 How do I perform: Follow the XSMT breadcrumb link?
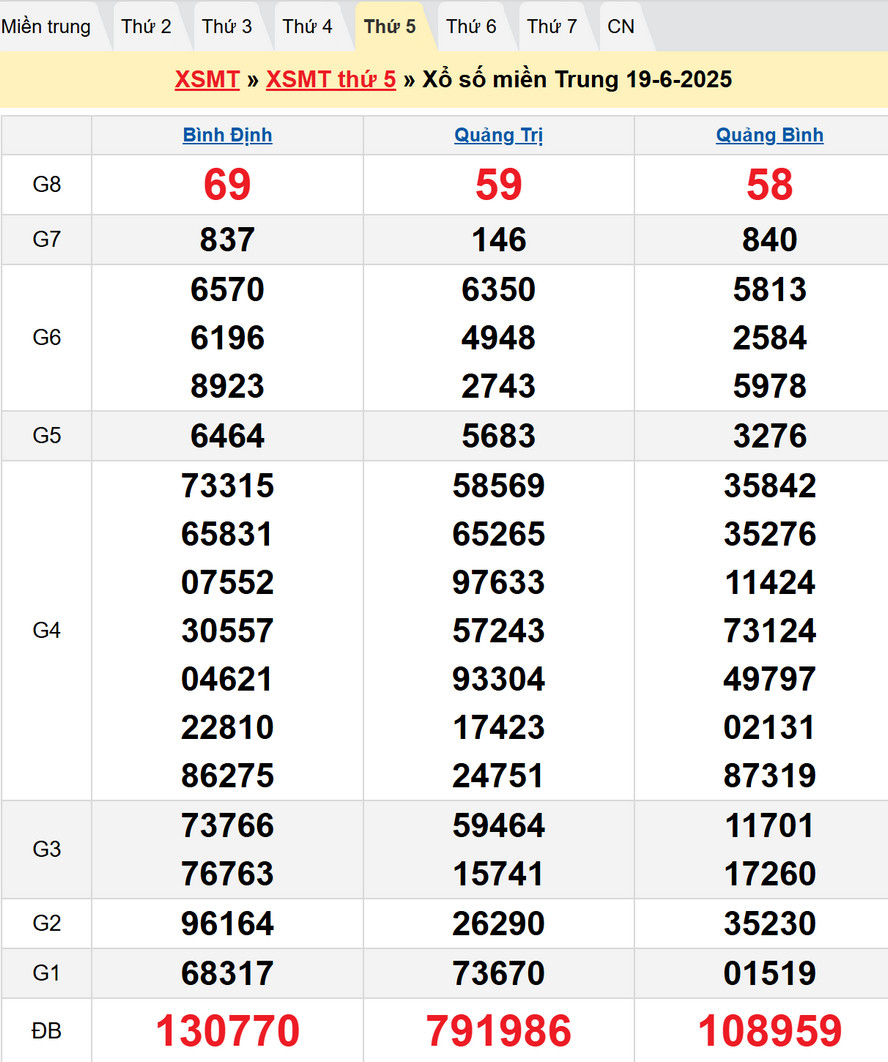tap(207, 80)
